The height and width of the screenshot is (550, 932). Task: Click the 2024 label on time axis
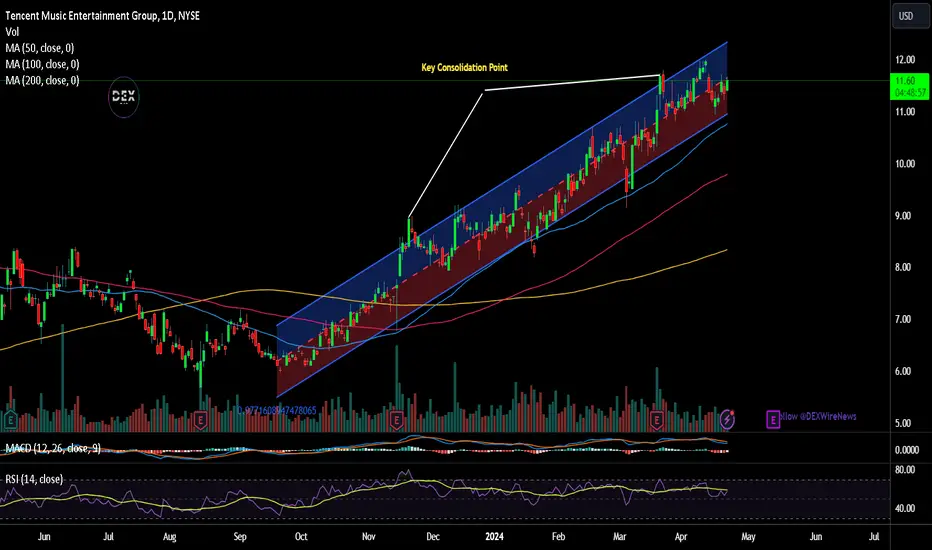click(494, 536)
